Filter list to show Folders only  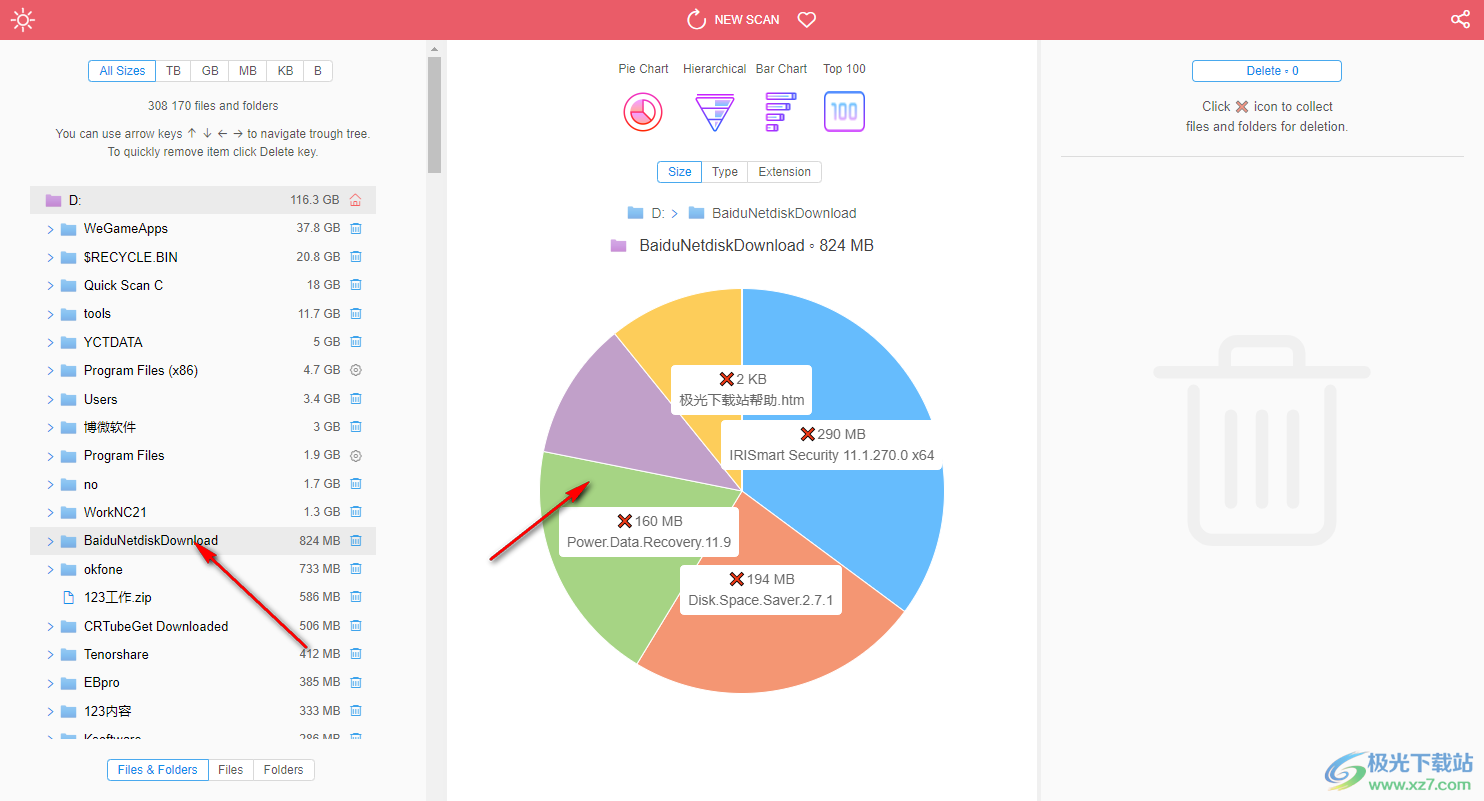click(x=283, y=770)
